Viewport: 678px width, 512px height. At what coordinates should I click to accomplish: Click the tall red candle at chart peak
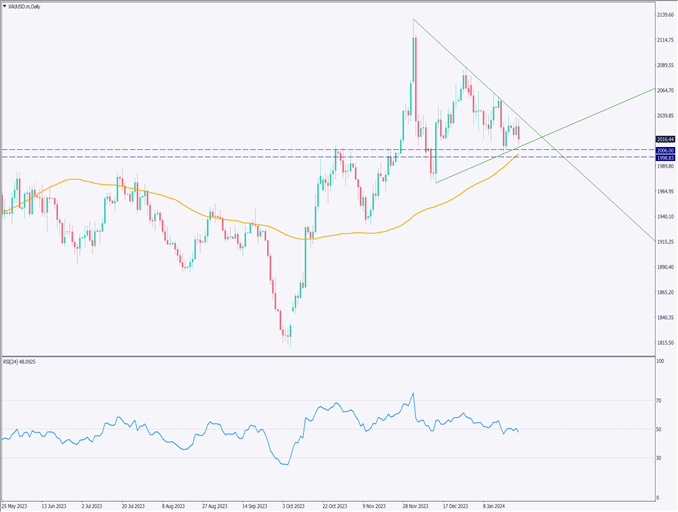point(415,62)
